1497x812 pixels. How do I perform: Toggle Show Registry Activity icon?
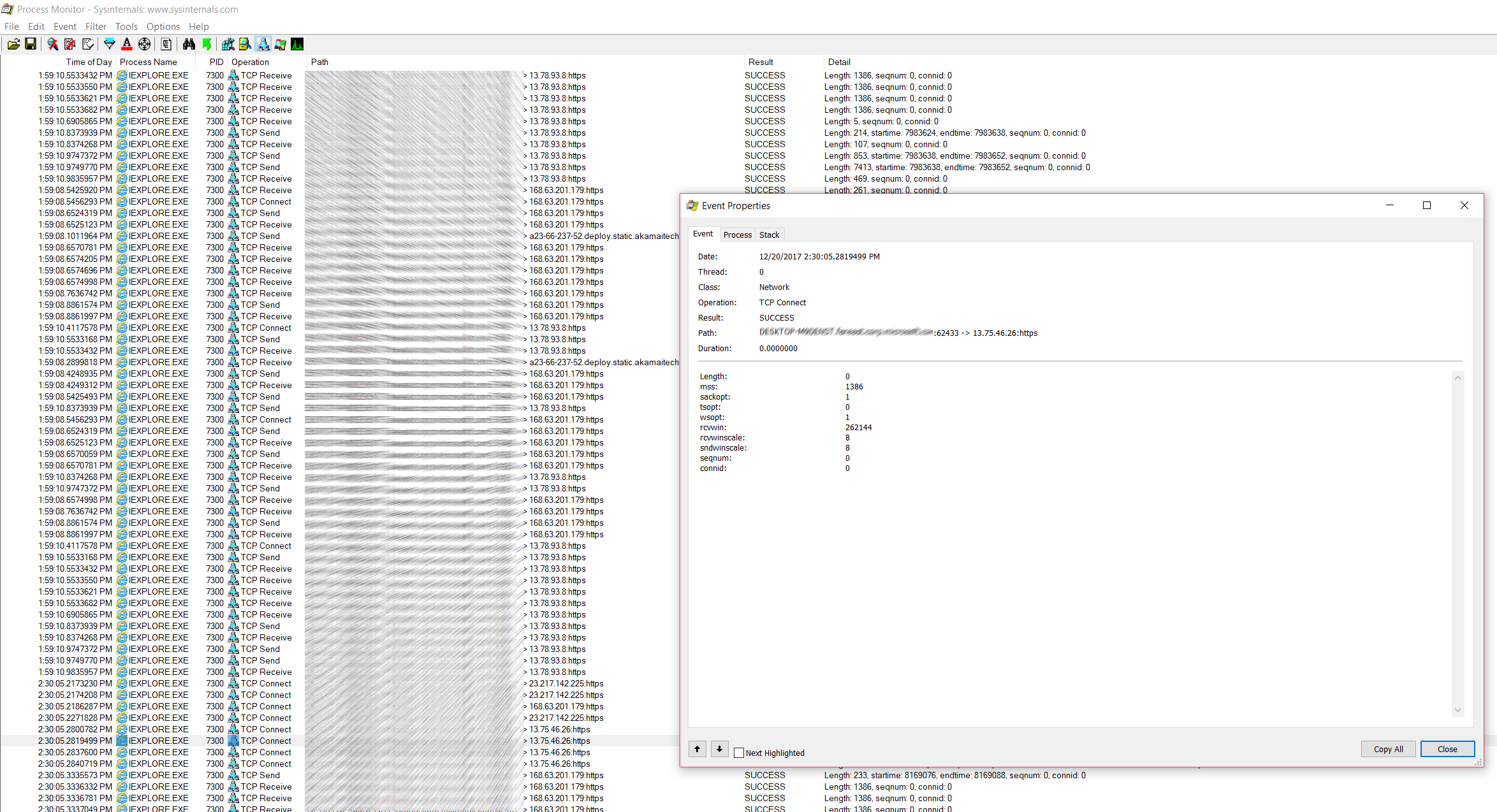pos(228,44)
